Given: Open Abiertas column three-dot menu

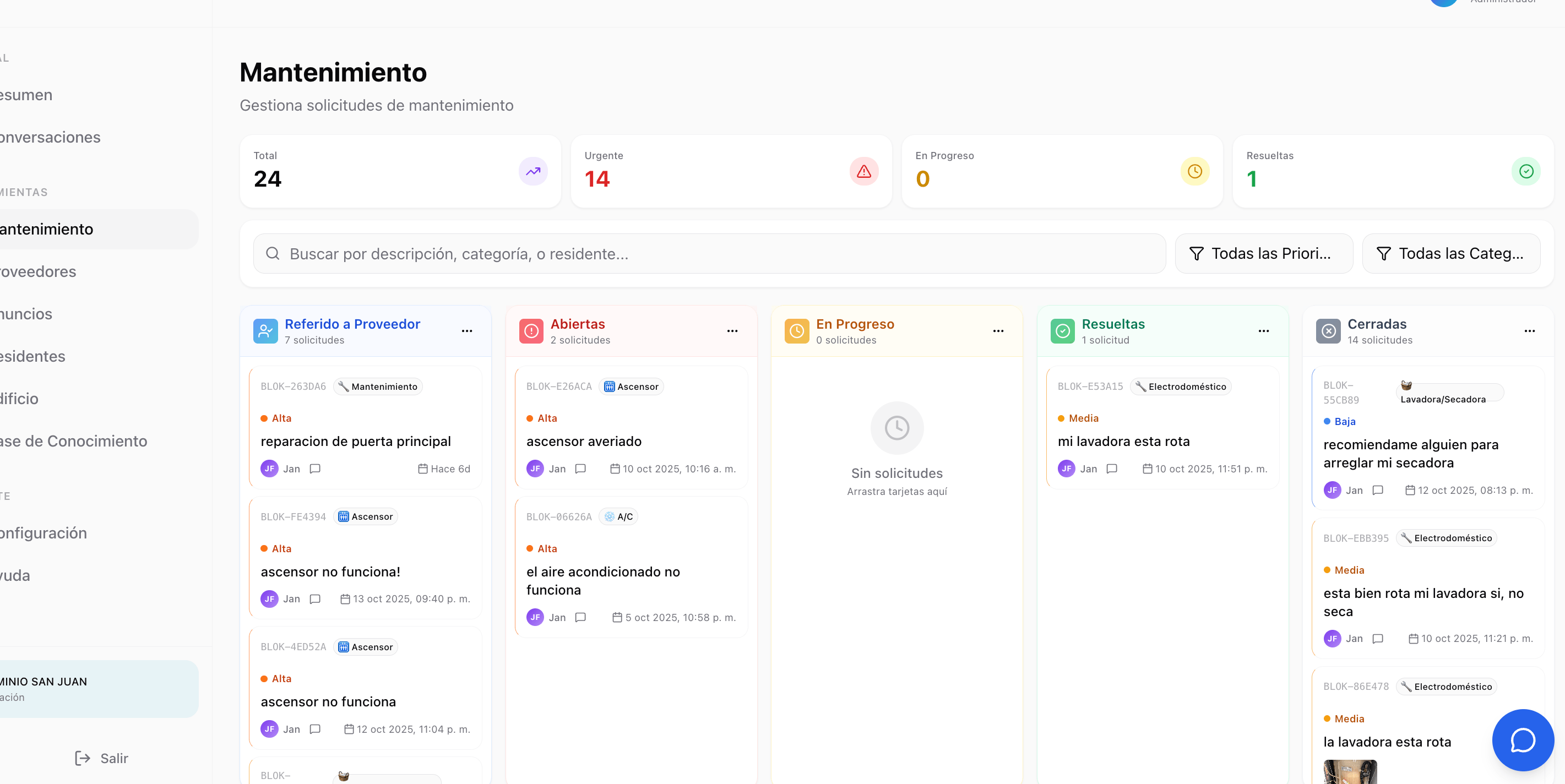Looking at the screenshot, I should pyautogui.click(x=732, y=331).
